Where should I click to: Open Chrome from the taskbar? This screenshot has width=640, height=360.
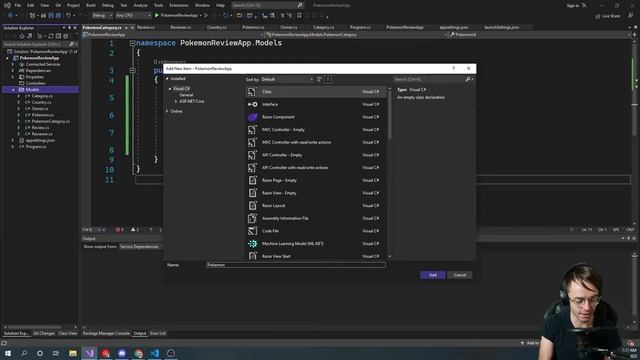138,353
